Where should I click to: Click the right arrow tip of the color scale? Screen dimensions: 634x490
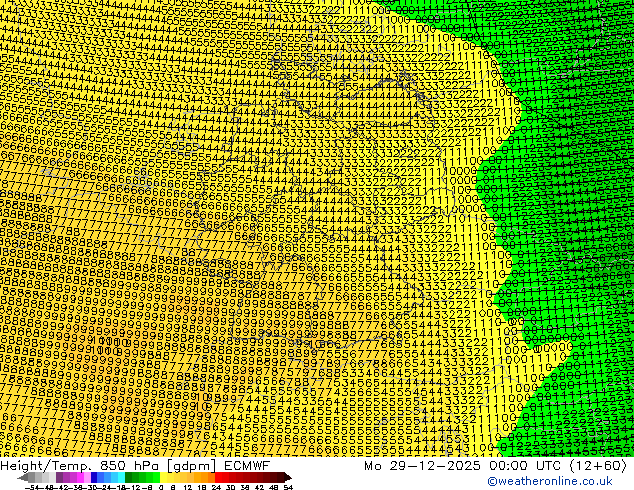point(290,478)
